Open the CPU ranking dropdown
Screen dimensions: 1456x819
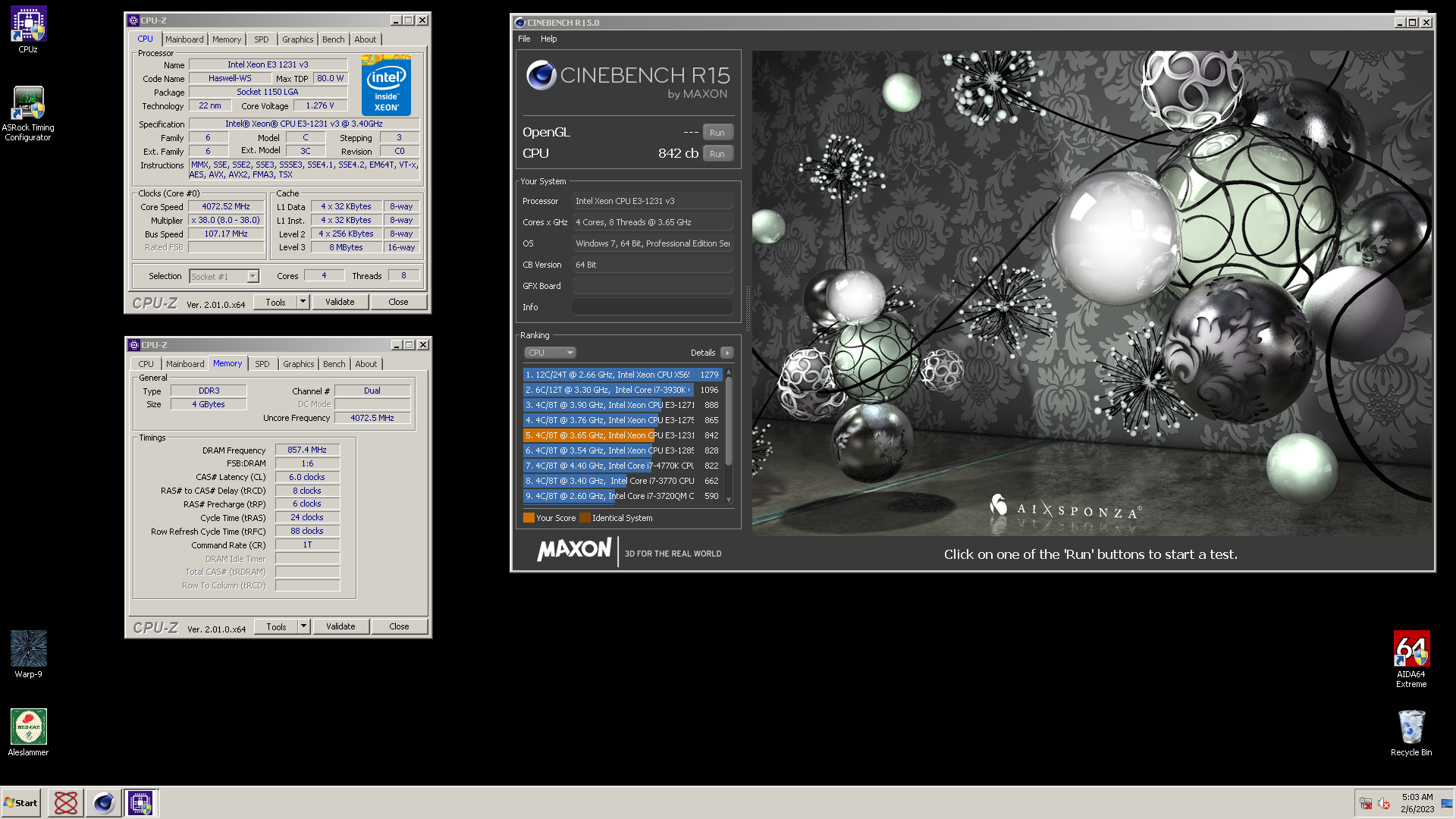point(551,353)
